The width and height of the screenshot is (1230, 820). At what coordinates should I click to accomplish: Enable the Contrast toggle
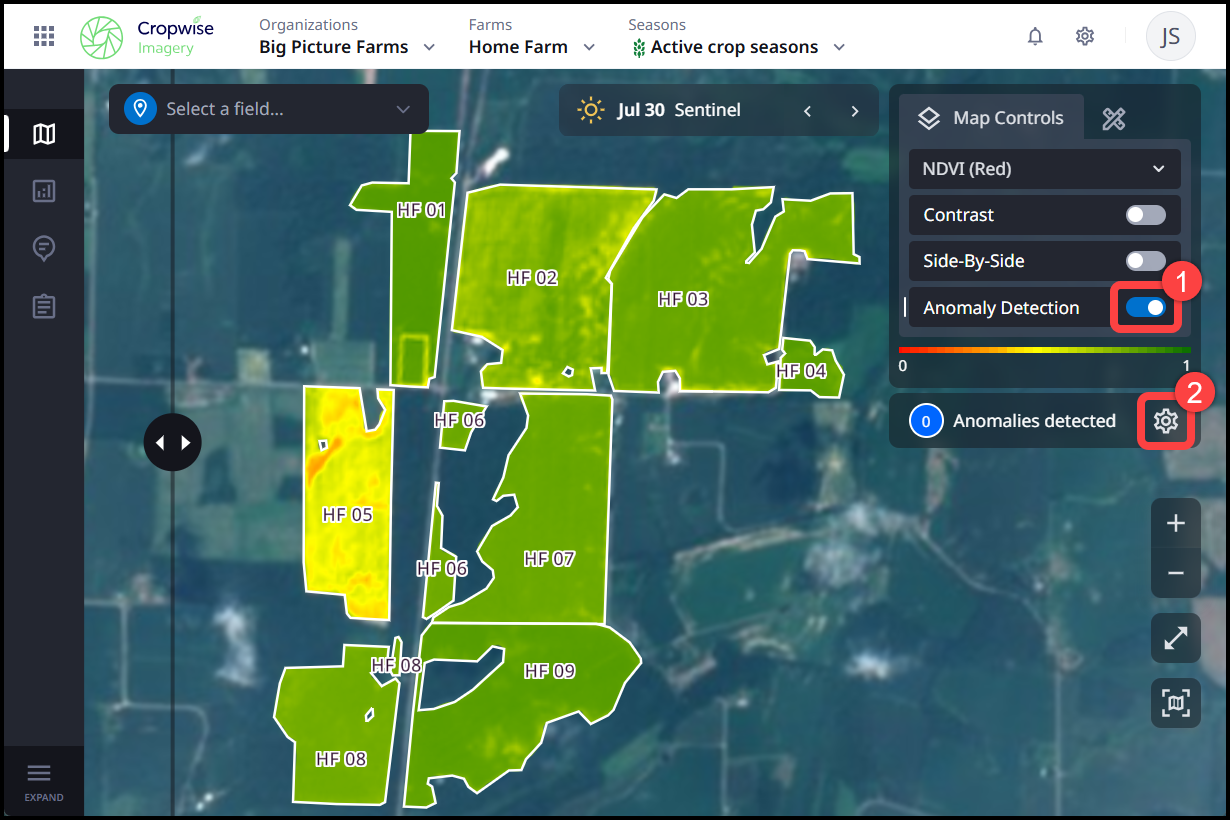click(x=1145, y=215)
